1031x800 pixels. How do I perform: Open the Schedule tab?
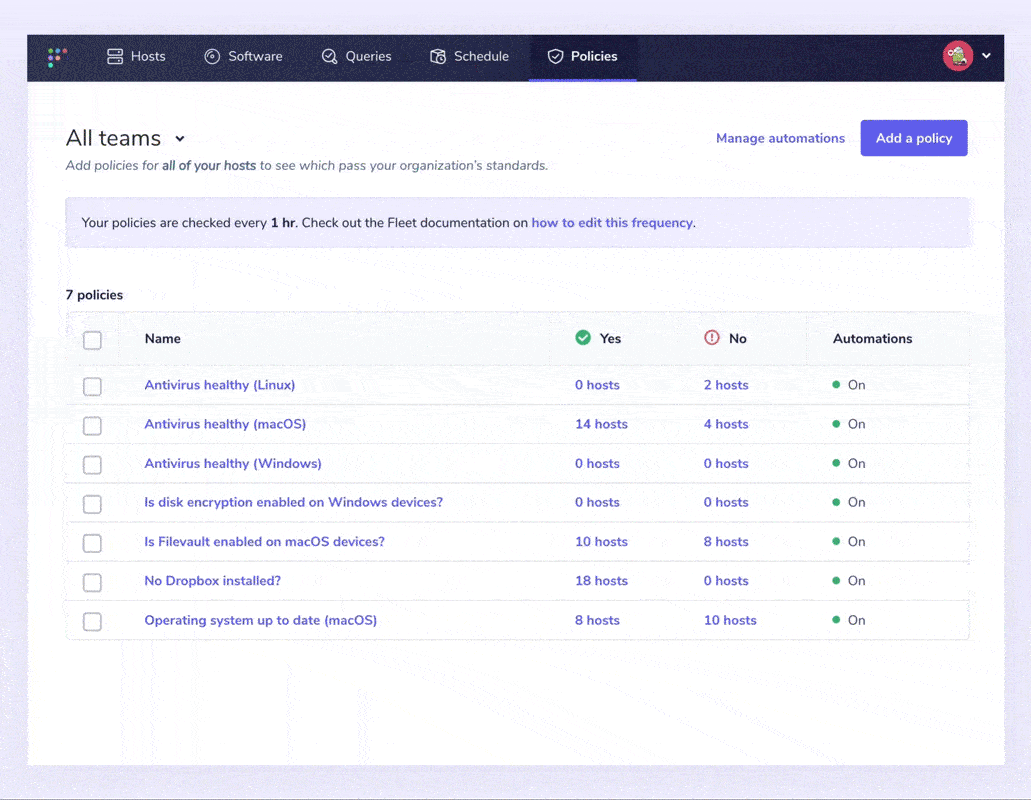coord(469,57)
